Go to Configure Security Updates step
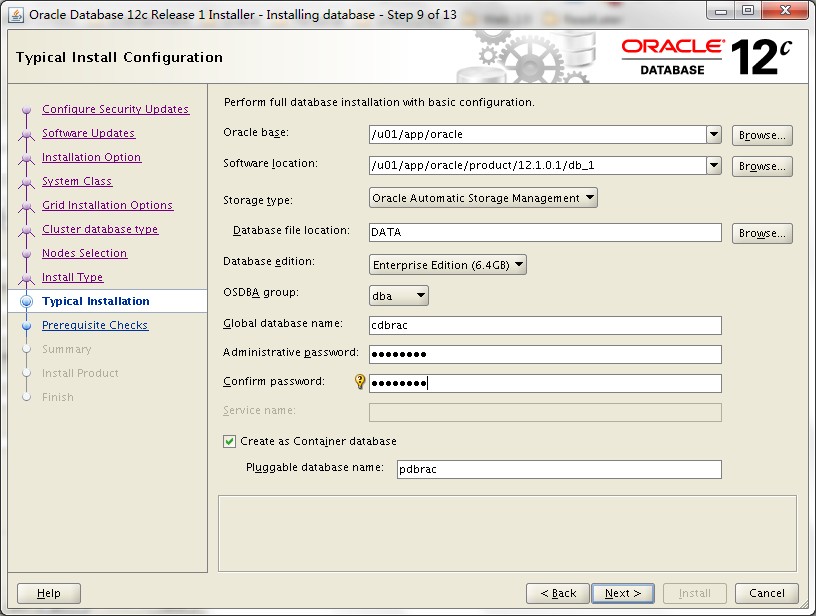 [x=116, y=109]
